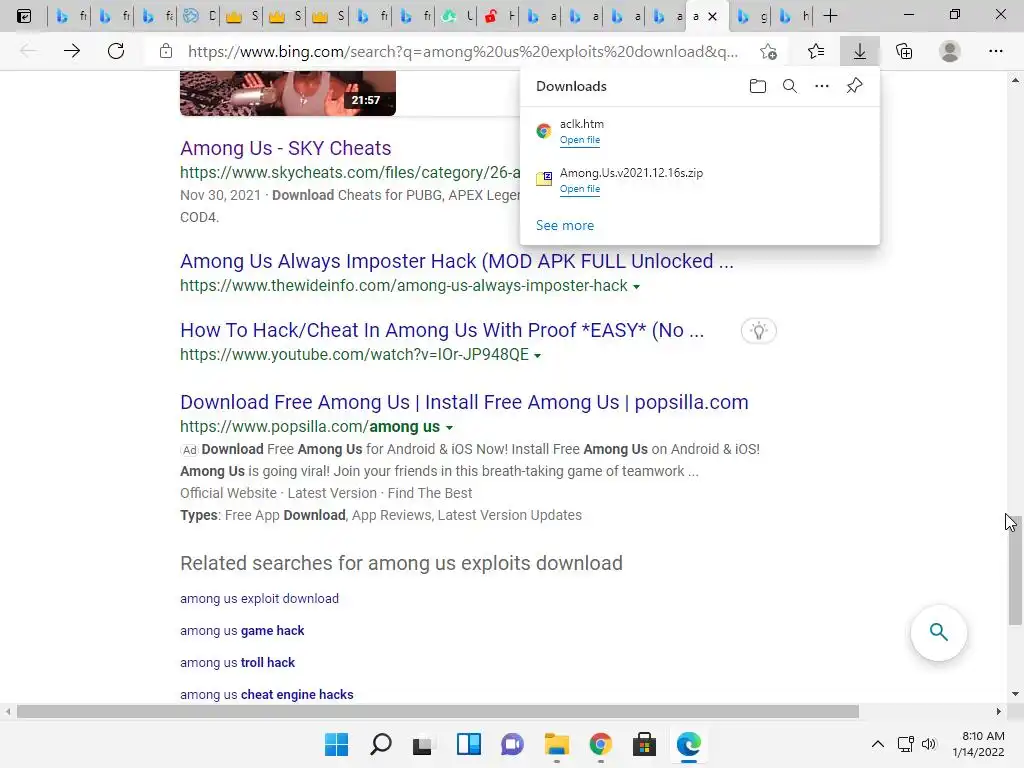Switch to the green icon 'U' tab
Viewport: 1024px width, 768px height.
(456, 16)
